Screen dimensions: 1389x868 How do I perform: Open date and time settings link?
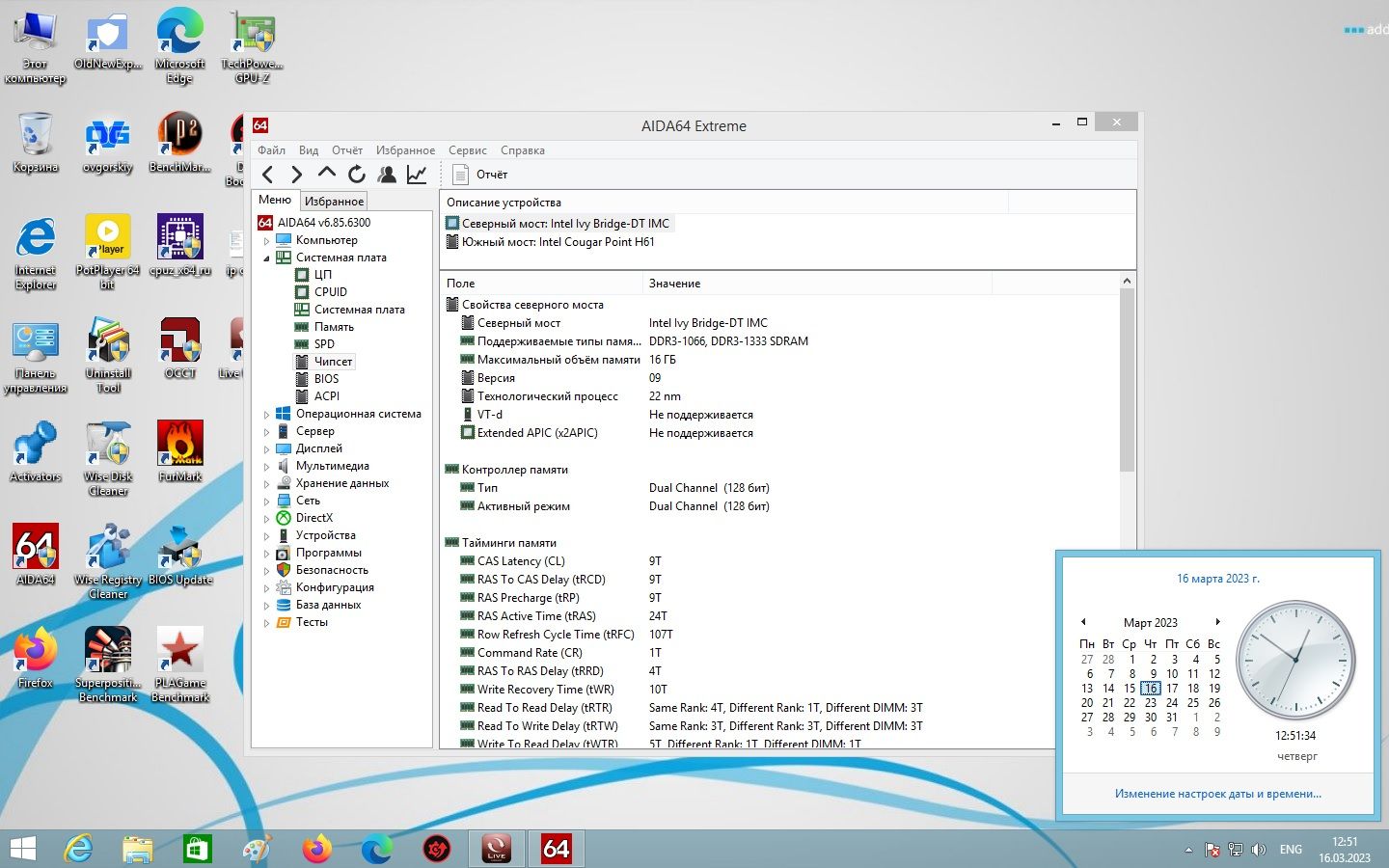tap(1218, 794)
